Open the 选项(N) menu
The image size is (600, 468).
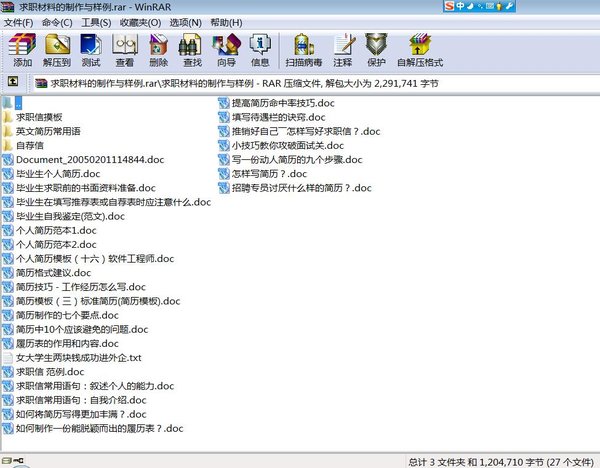(x=186, y=23)
